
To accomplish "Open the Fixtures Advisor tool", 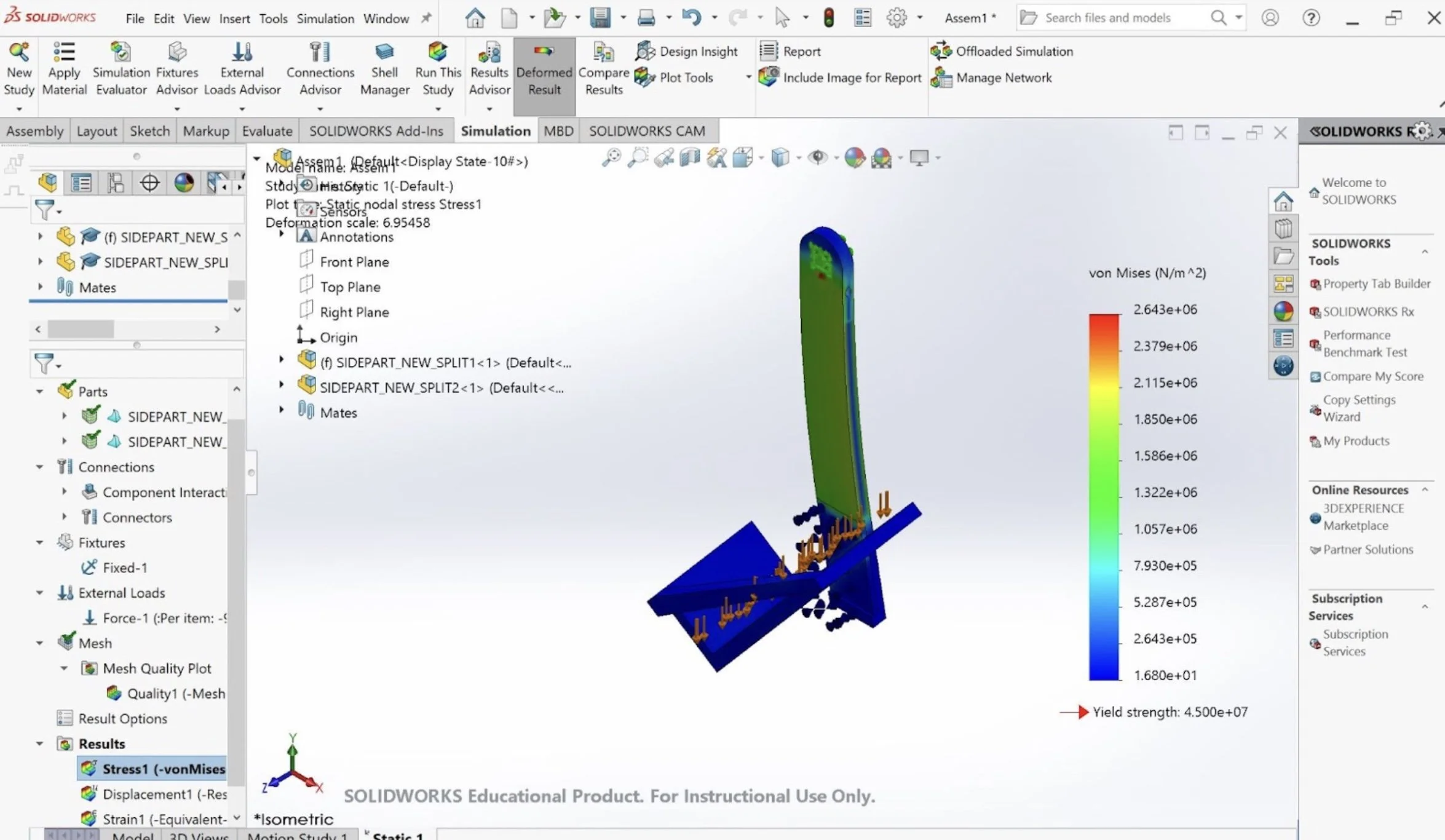I will [176, 53].
